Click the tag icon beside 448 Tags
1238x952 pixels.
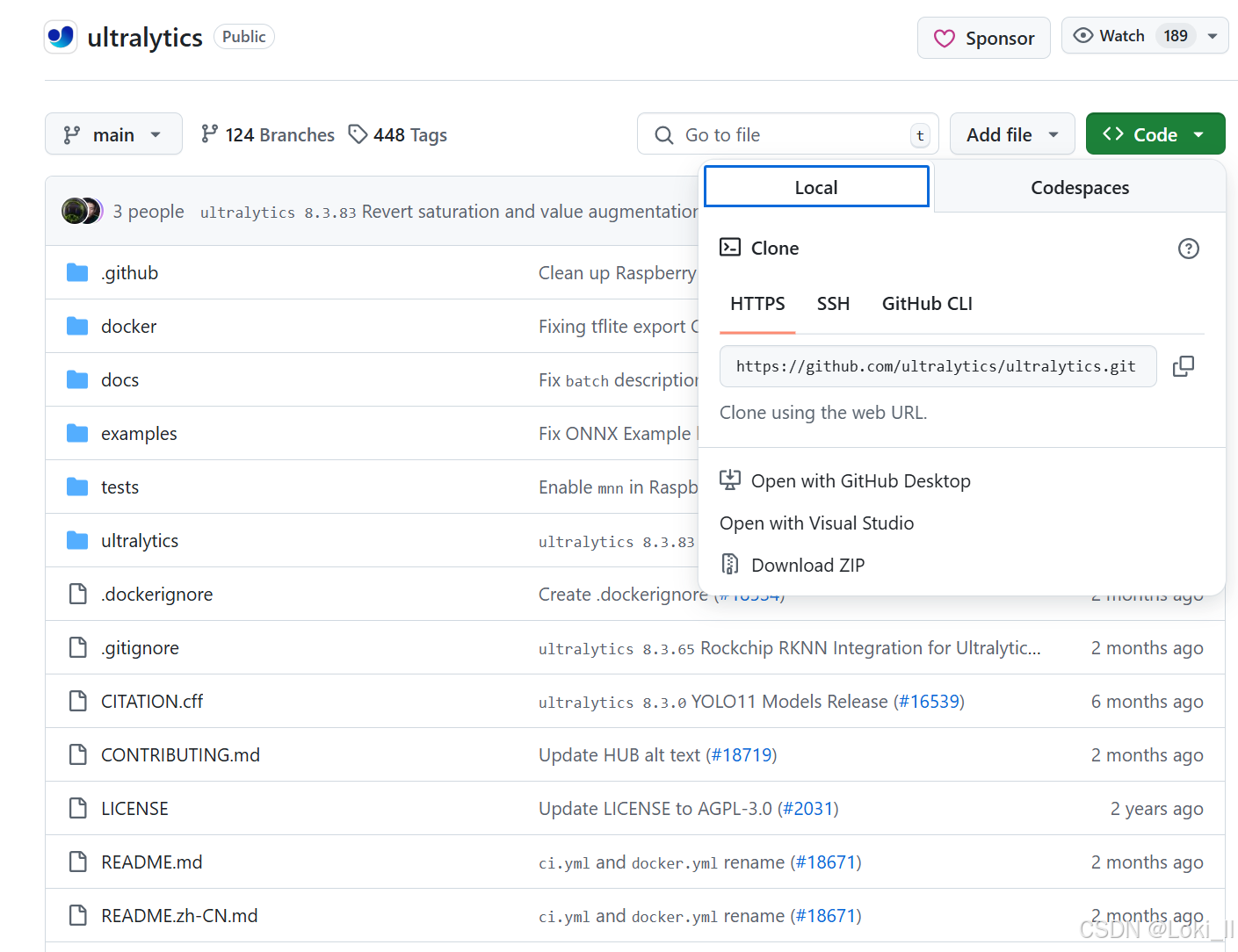(x=358, y=134)
